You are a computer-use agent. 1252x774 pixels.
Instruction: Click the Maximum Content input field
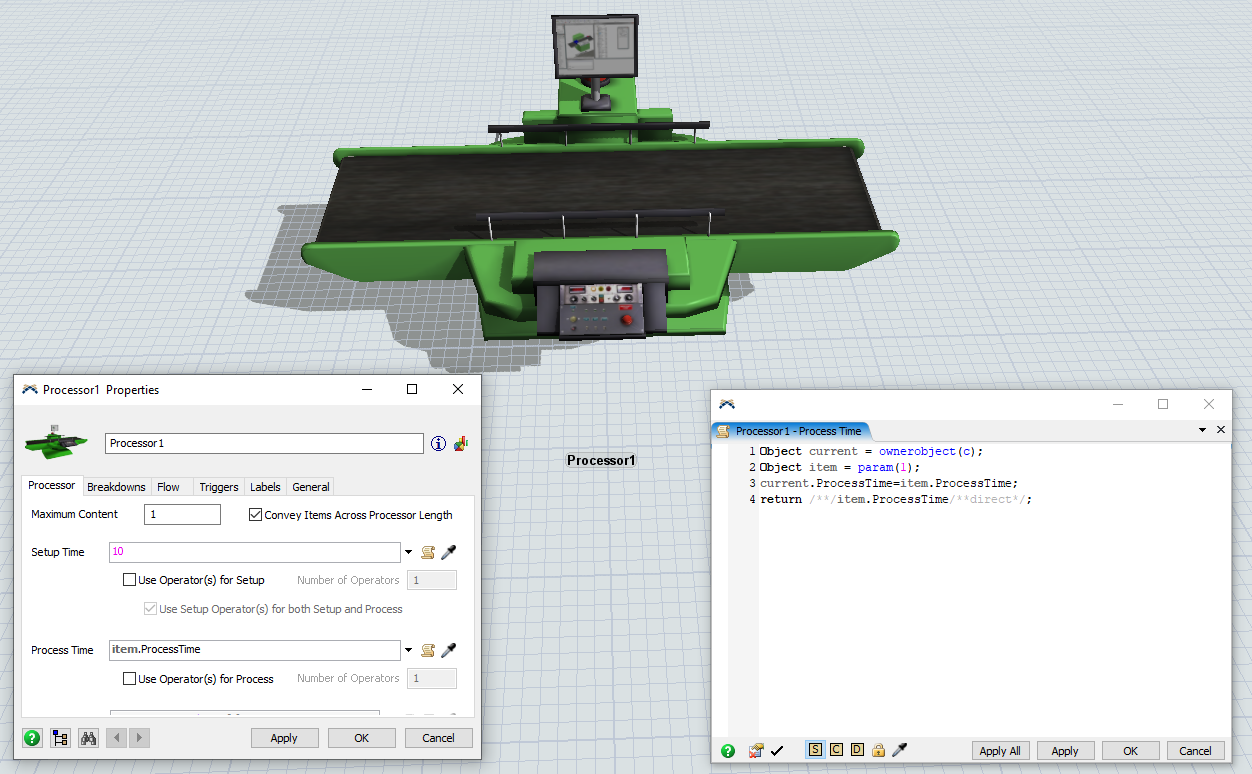(183, 515)
